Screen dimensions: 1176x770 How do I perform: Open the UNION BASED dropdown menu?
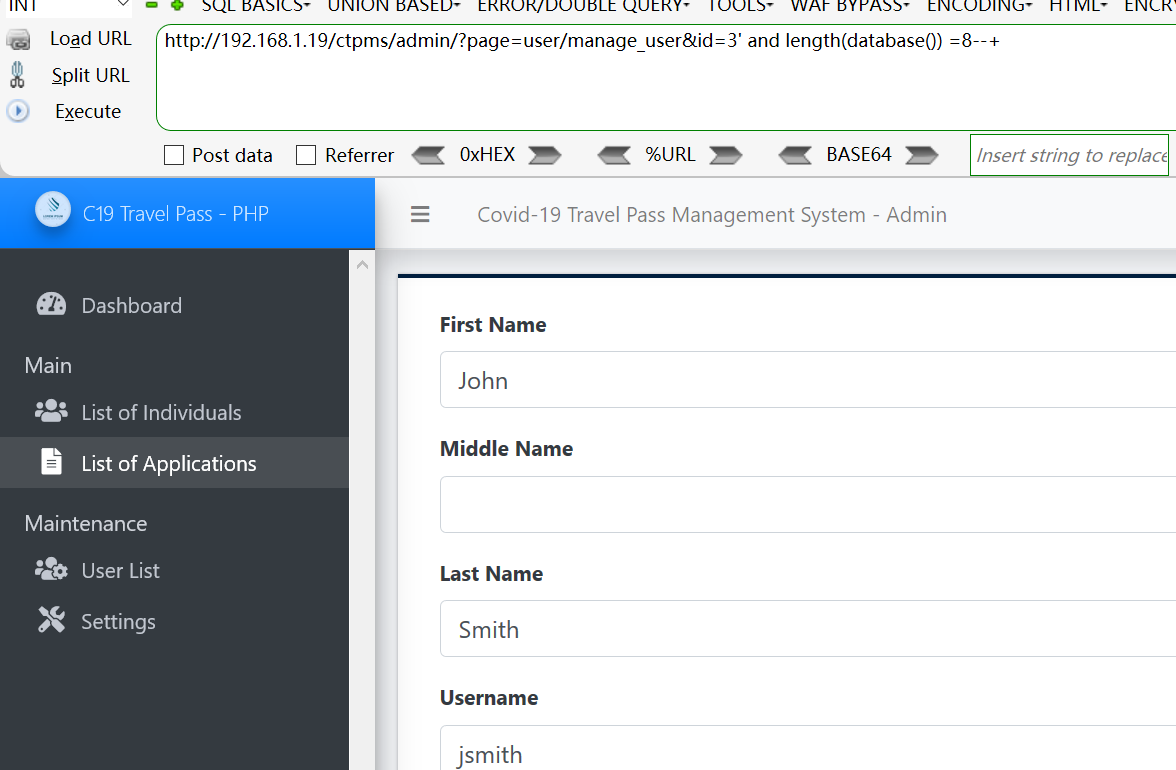(x=394, y=6)
